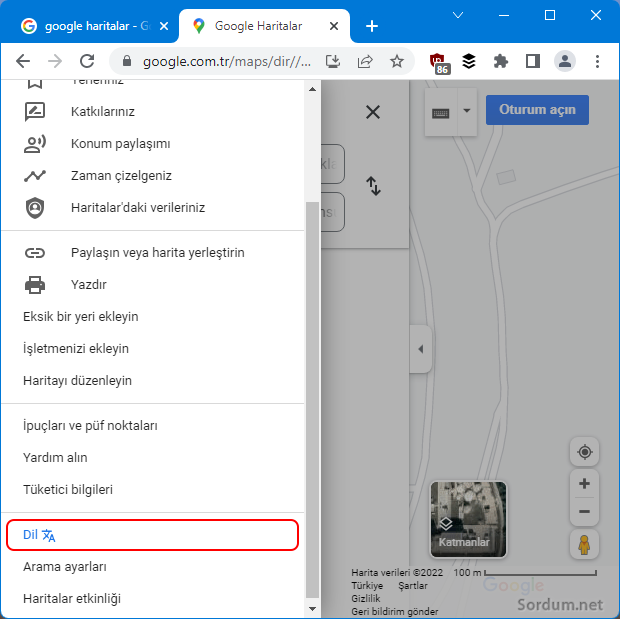Click the show my location icon
The height and width of the screenshot is (619, 620).
pyautogui.click(x=584, y=452)
